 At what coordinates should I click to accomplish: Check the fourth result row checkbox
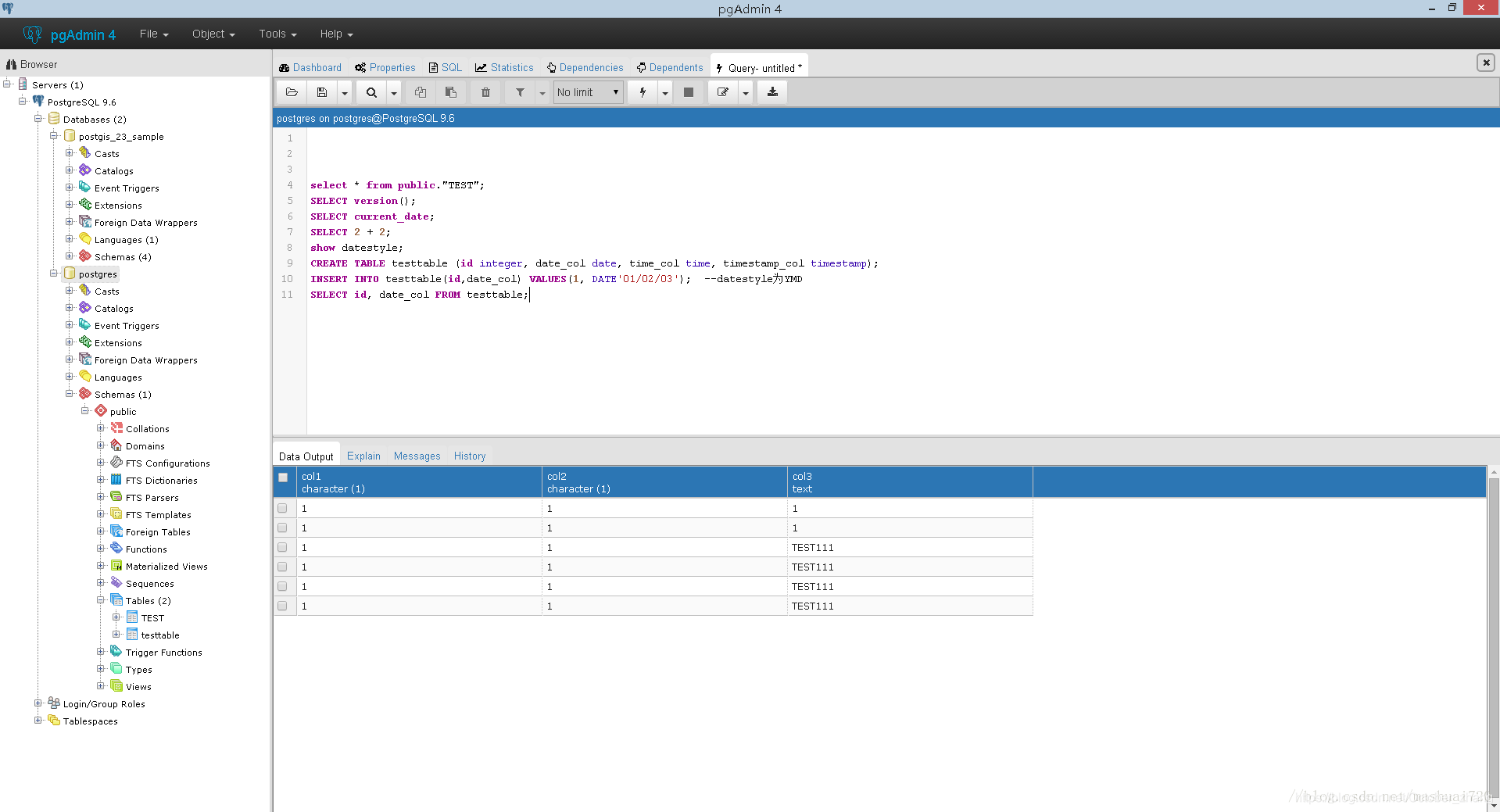pos(282,567)
